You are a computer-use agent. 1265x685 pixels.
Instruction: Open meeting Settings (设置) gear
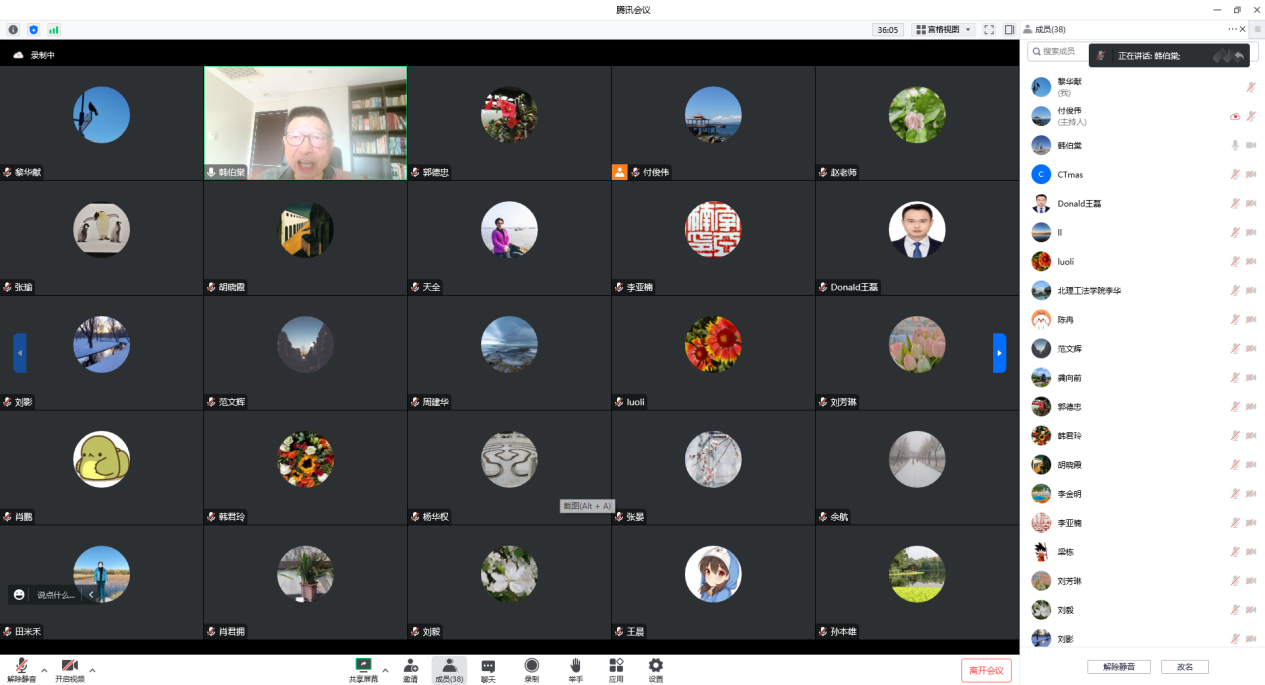click(655, 666)
